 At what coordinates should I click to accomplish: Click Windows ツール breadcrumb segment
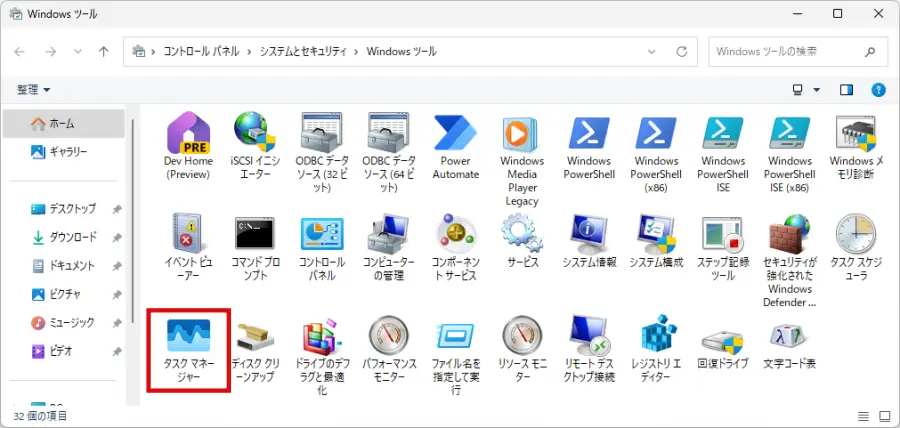pyautogui.click(x=402, y=52)
